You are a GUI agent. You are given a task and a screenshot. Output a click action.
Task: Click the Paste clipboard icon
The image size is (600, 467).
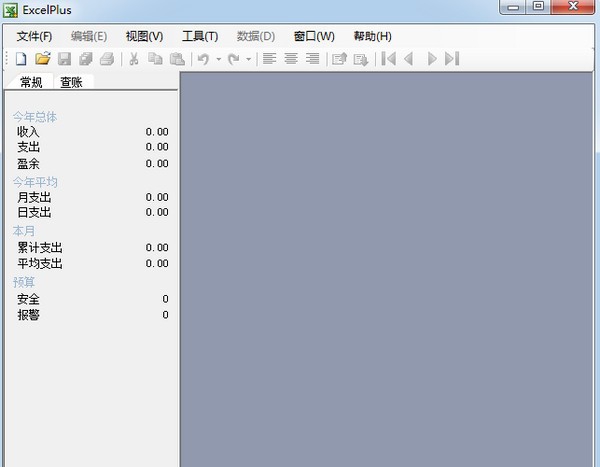pyautogui.click(x=177, y=59)
